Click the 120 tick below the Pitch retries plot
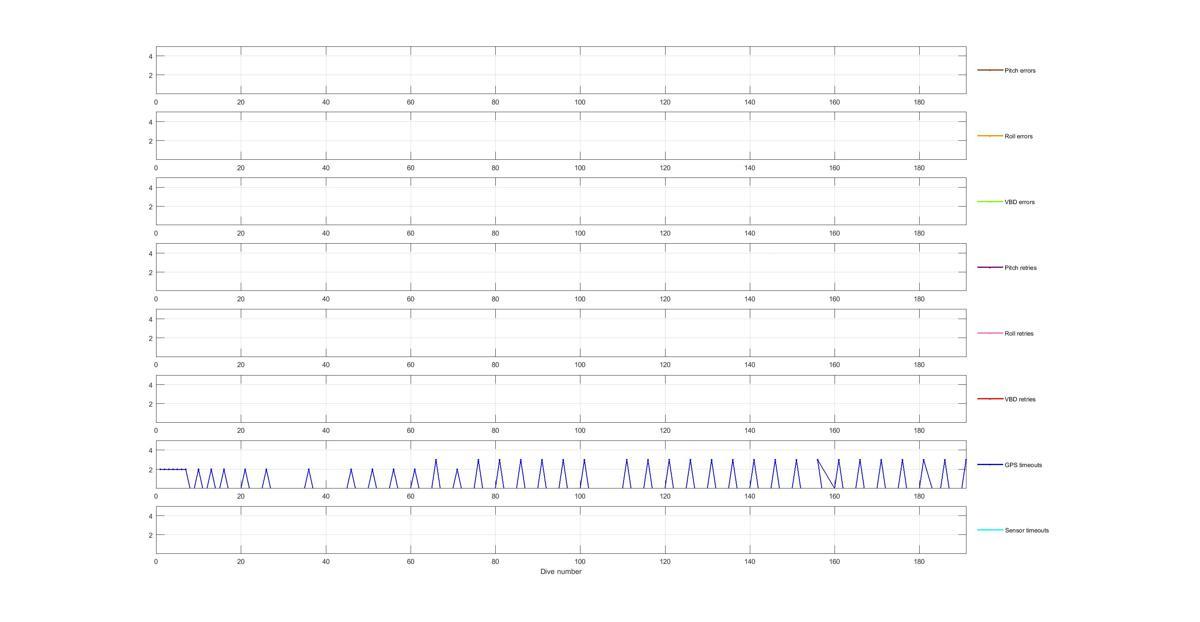This screenshot has width=1200, height=622. [665, 299]
